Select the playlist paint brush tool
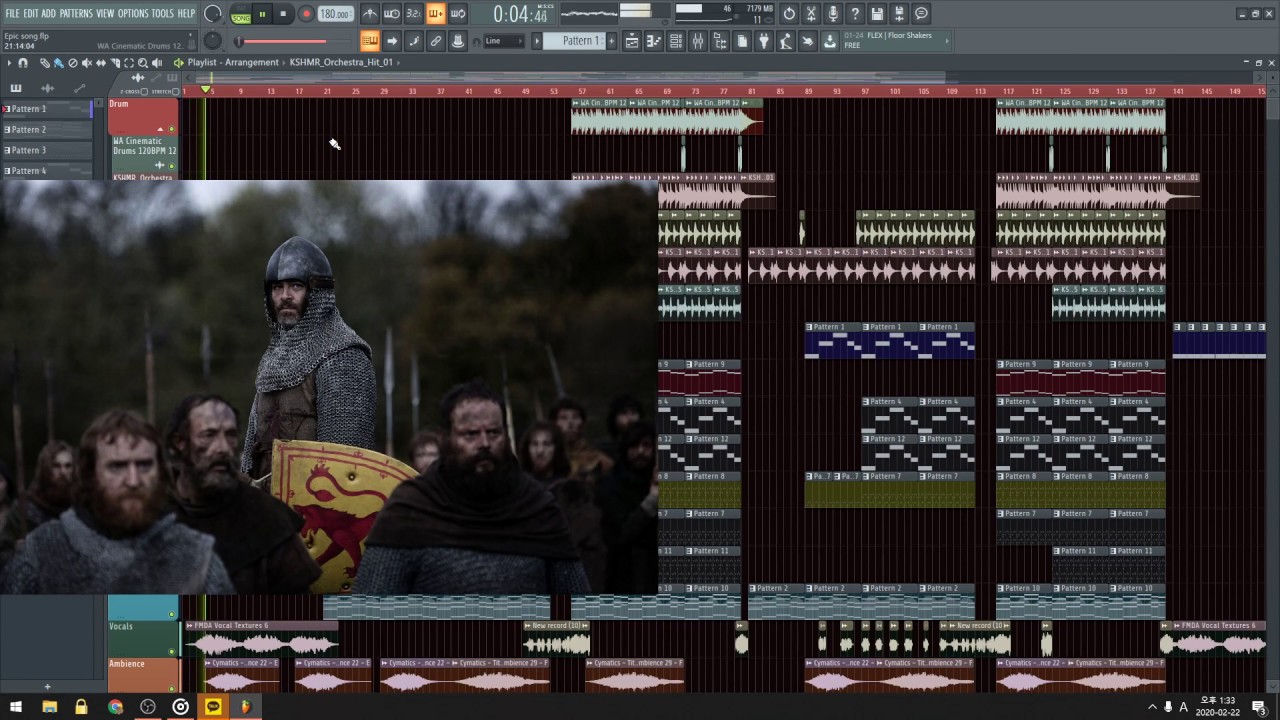Image resolution: width=1280 pixels, height=720 pixels. [59, 63]
